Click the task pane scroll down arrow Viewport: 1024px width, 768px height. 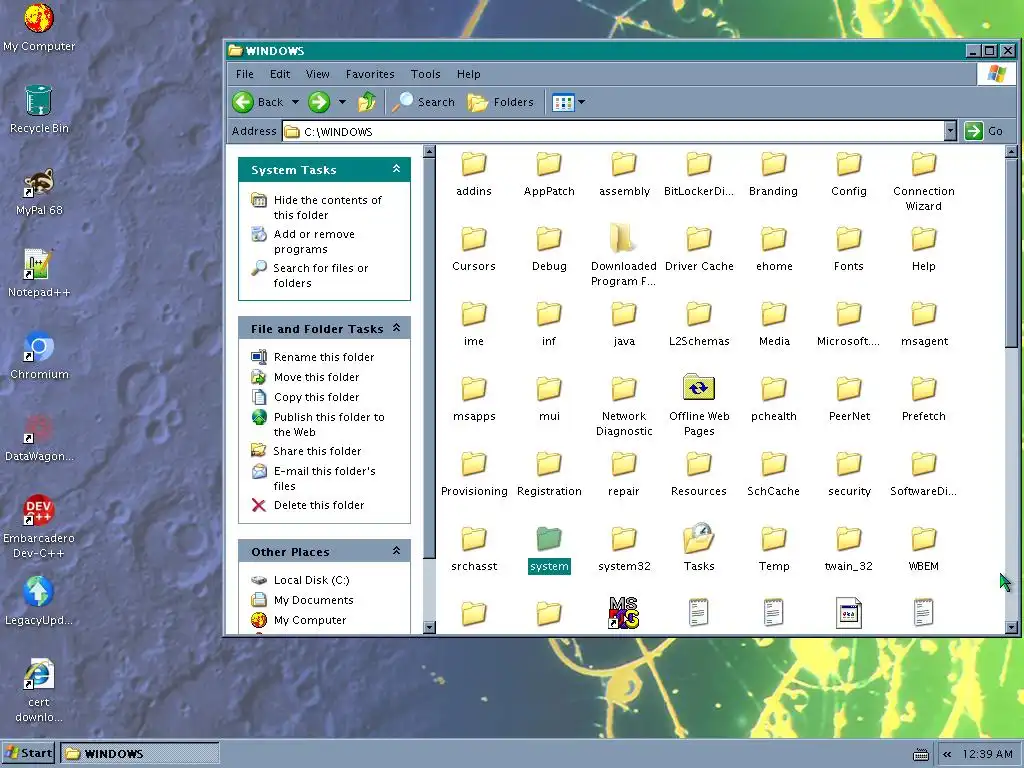[429, 628]
